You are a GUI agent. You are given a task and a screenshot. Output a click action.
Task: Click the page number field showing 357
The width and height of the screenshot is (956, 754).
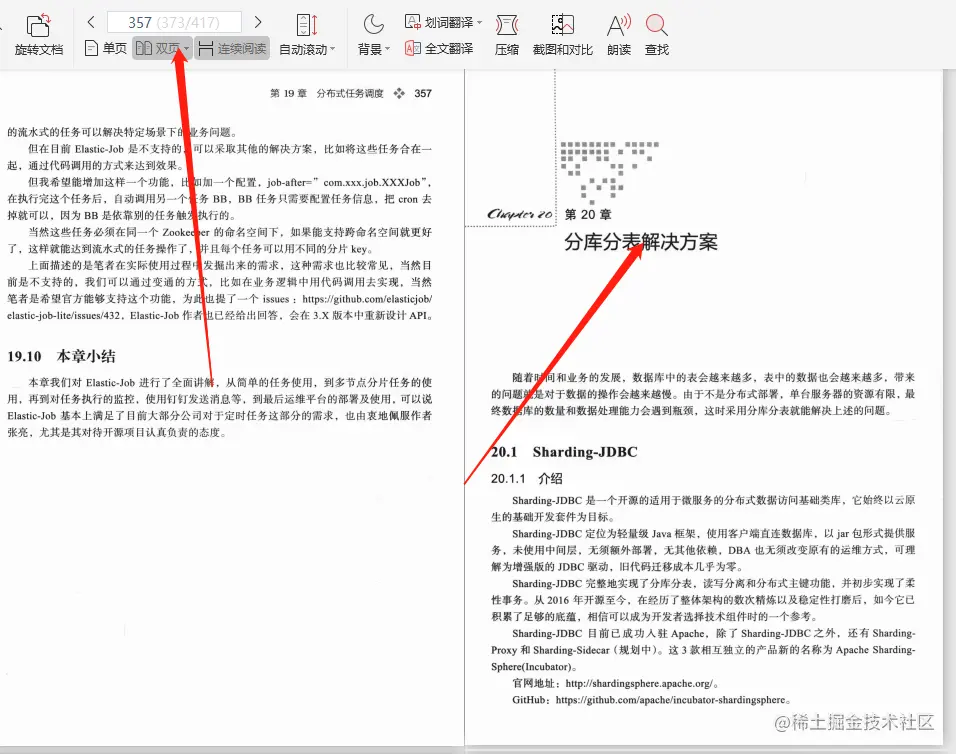[174, 23]
